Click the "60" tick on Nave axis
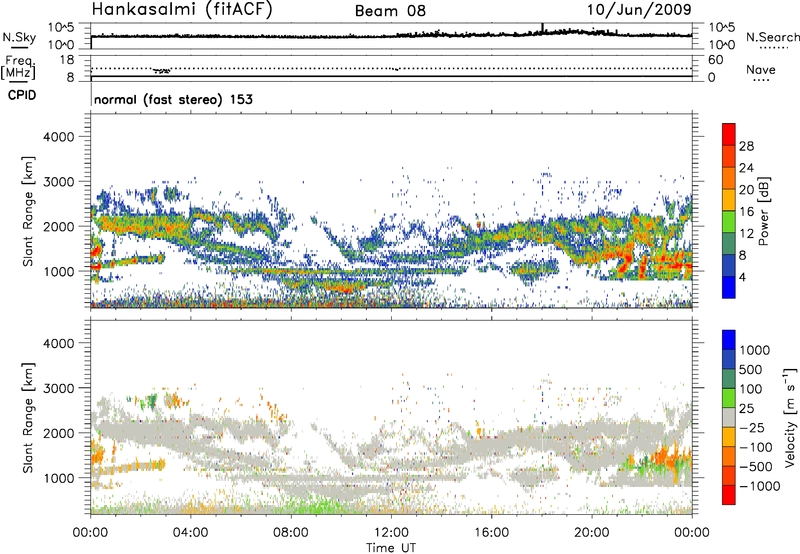800x554 pixels. pos(715,60)
